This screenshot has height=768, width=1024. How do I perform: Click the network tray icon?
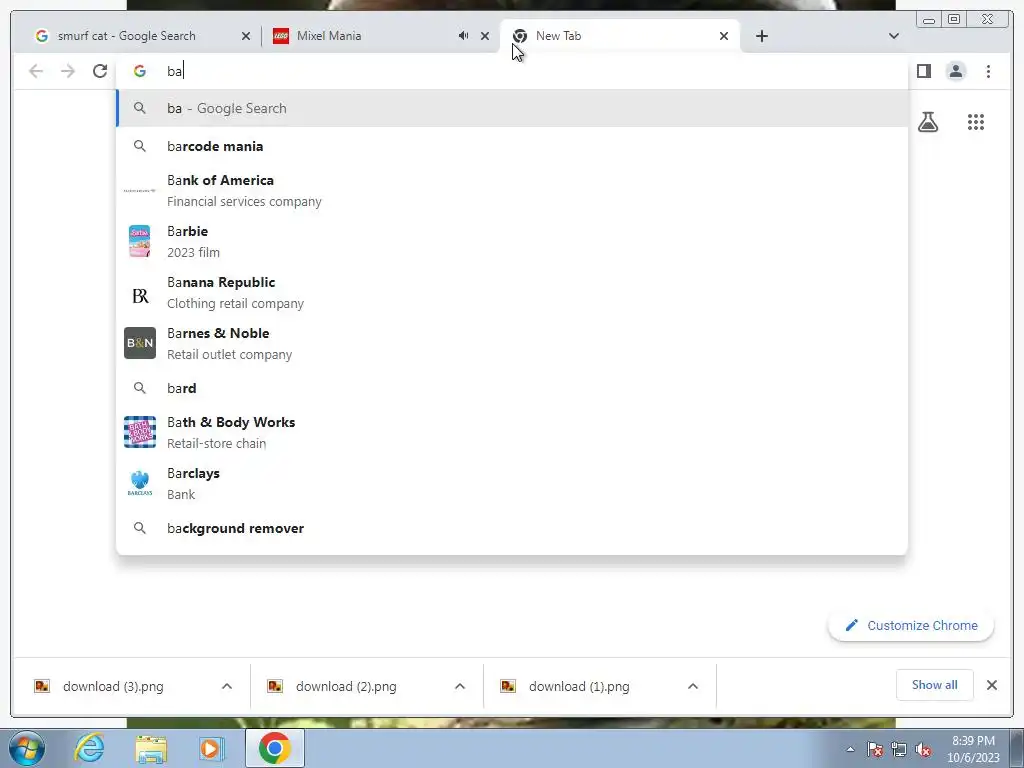(899, 749)
